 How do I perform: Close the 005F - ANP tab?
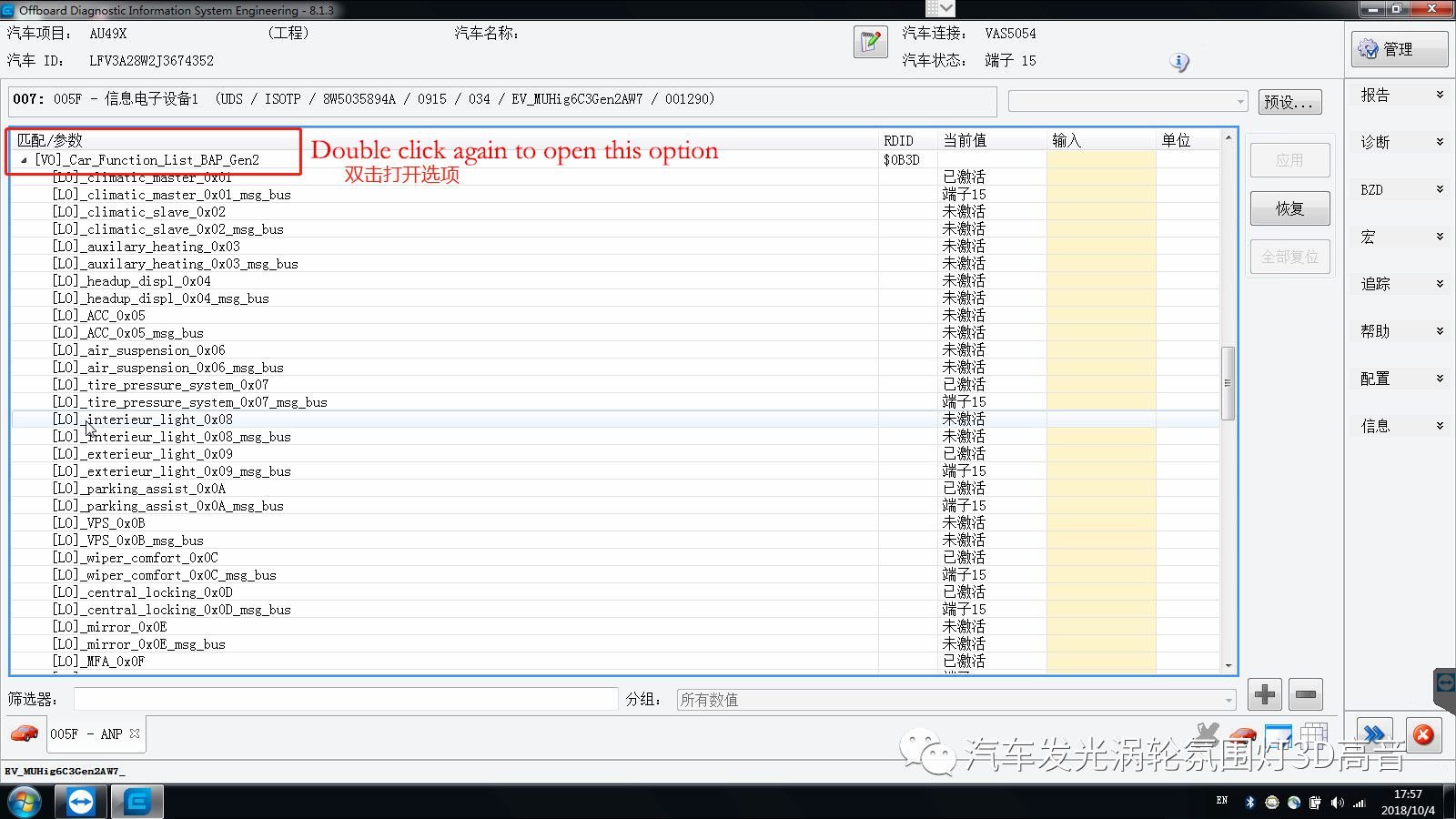135,733
